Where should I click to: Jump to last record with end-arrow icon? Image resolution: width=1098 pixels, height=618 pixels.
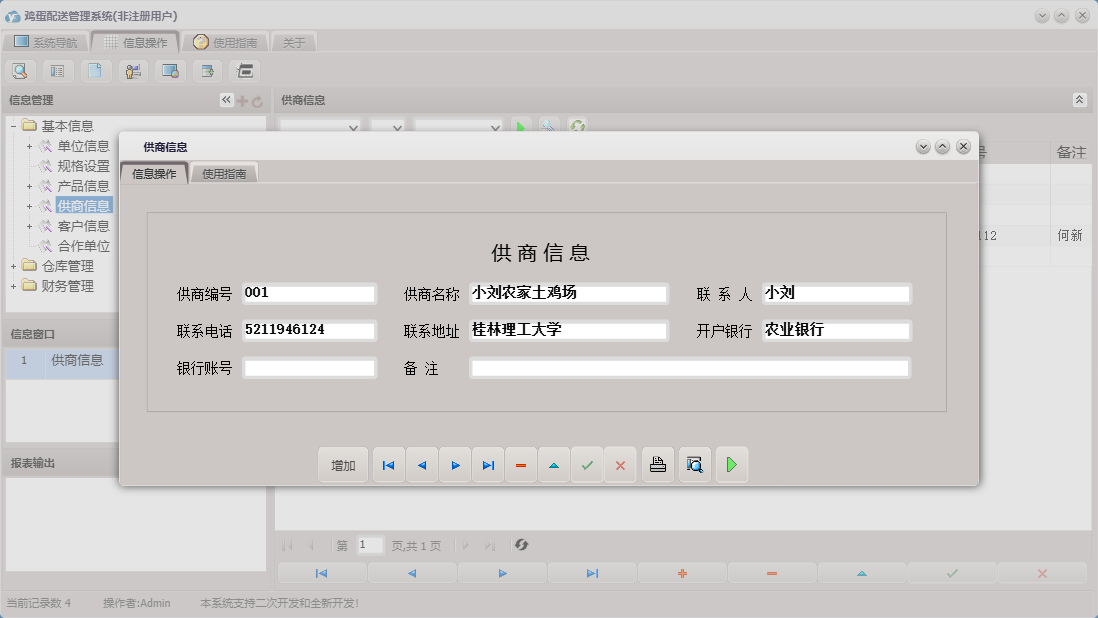tap(488, 464)
